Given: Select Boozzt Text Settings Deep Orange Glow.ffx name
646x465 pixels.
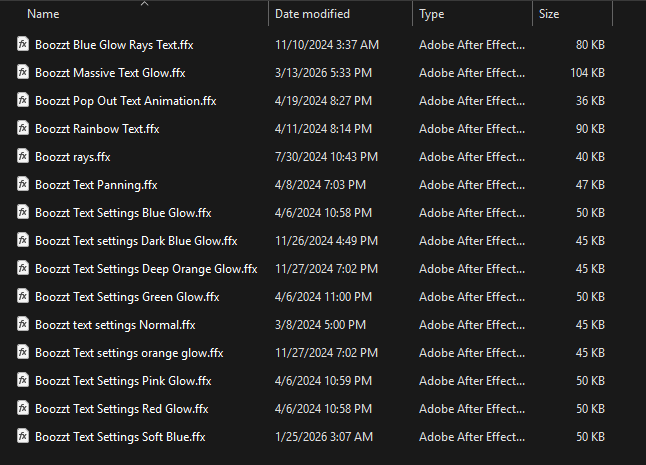Looking at the screenshot, I should tap(146, 268).
